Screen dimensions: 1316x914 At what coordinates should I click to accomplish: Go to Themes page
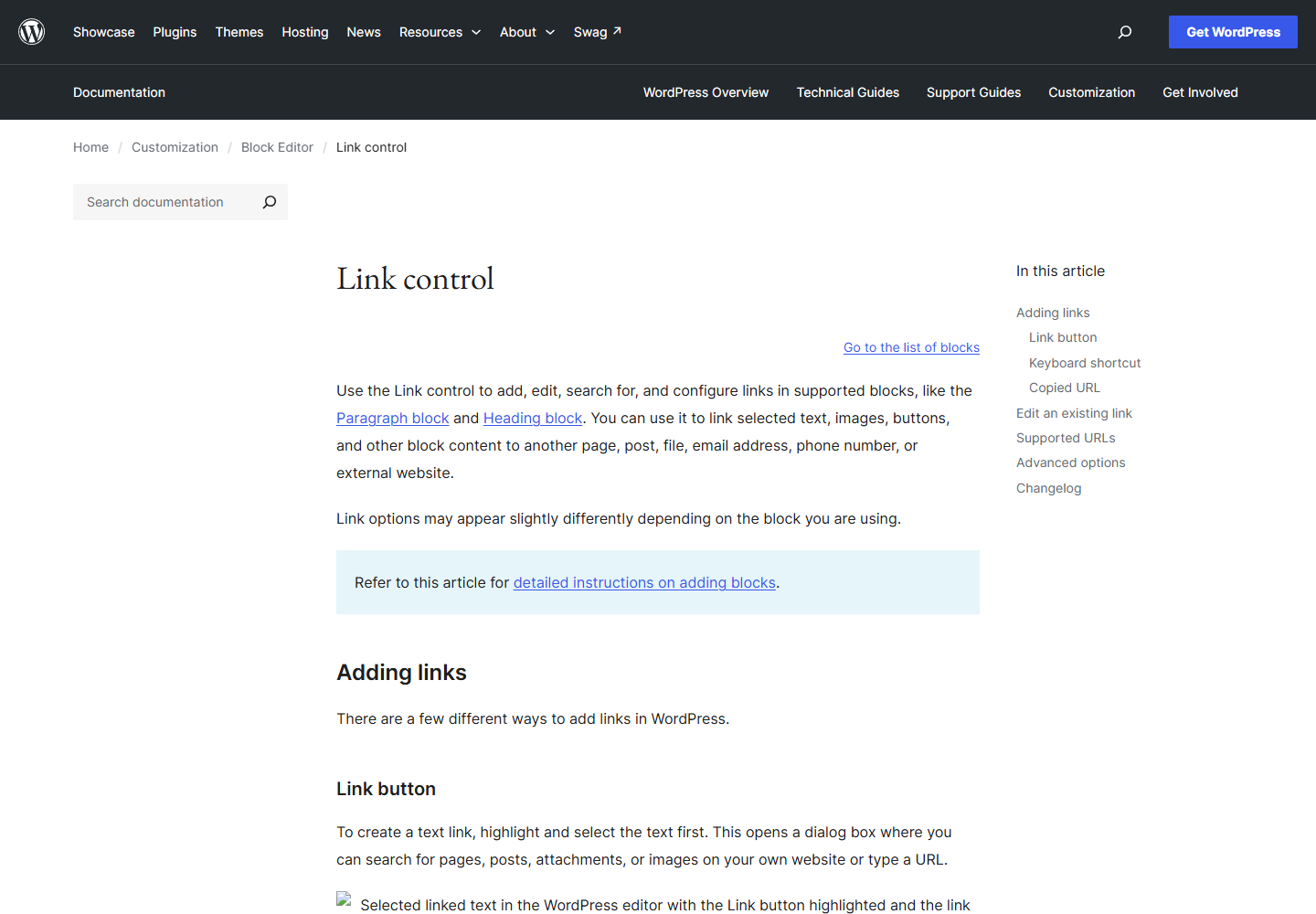coord(239,32)
